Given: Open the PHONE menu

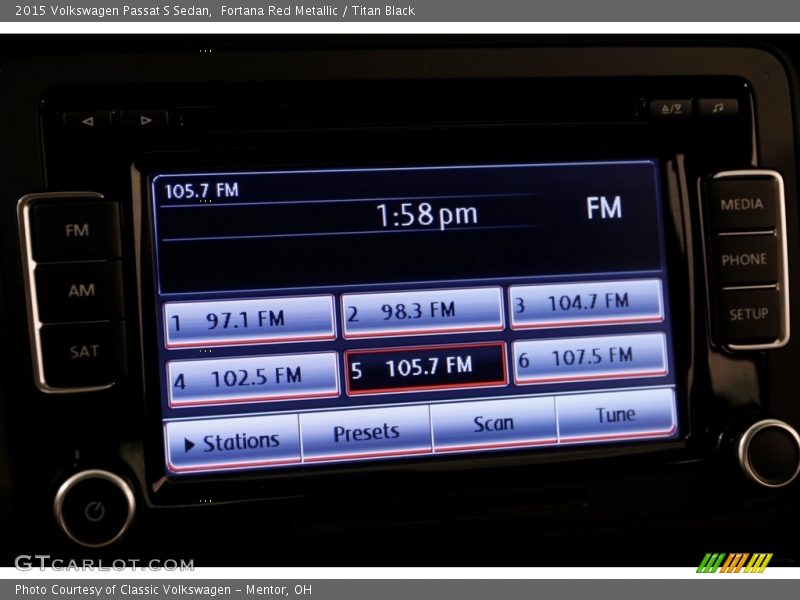Looking at the screenshot, I should pos(744,259).
